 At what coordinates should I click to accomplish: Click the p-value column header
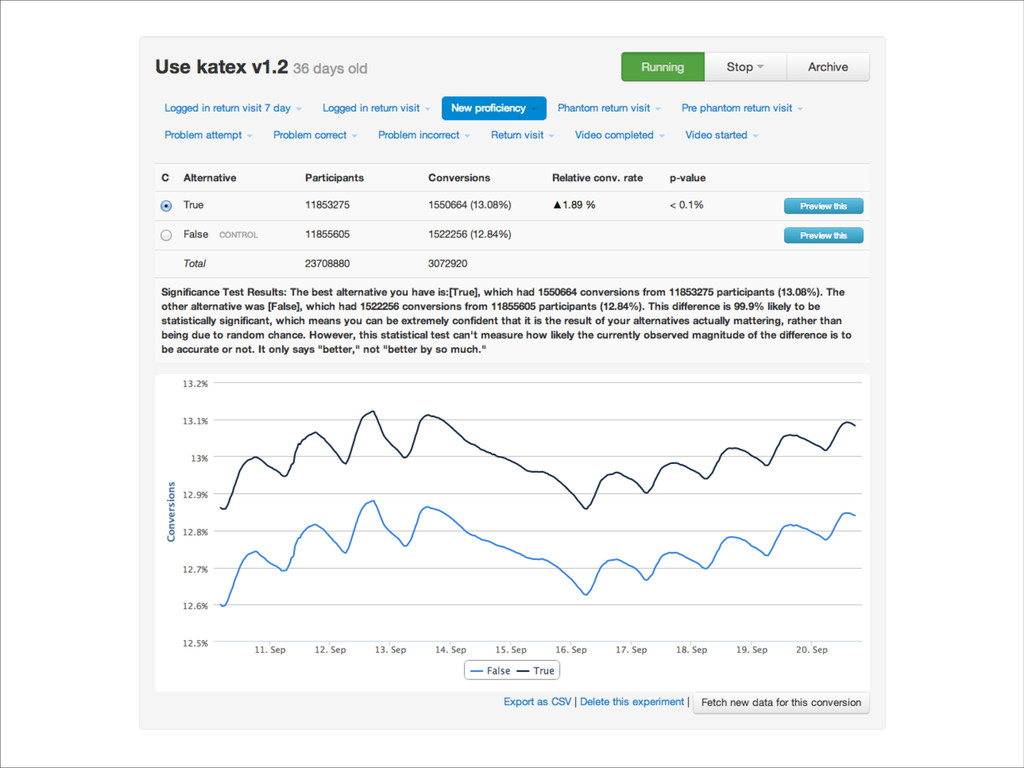688,178
